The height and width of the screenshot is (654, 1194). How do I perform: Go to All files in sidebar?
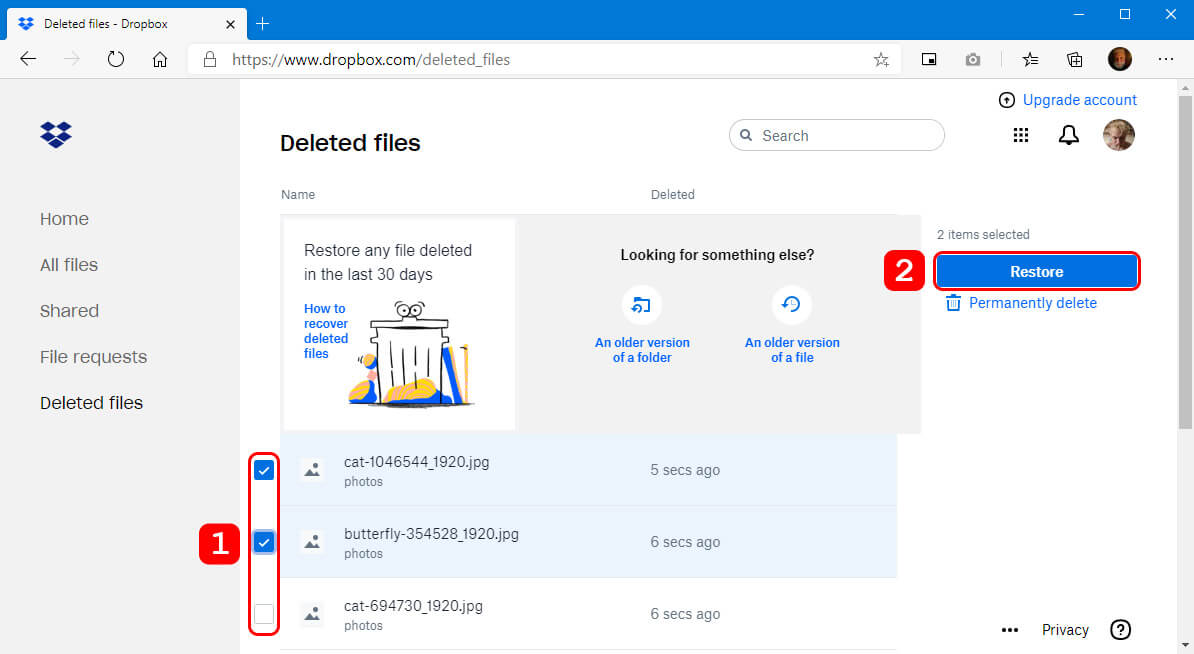[69, 265]
